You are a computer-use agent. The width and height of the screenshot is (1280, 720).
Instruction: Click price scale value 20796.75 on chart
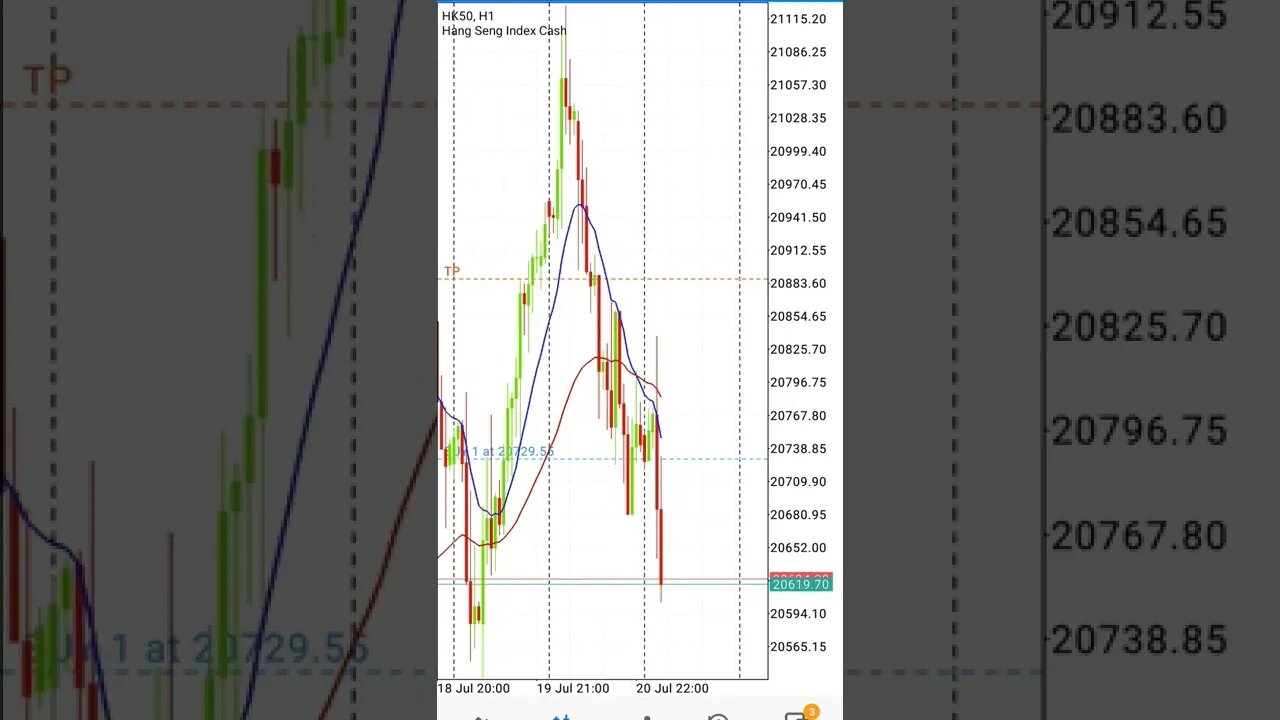point(798,382)
